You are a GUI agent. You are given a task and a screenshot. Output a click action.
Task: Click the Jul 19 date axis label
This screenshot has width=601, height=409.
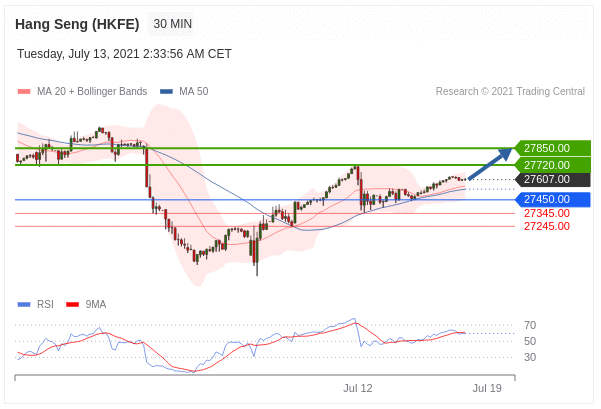(487, 388)
